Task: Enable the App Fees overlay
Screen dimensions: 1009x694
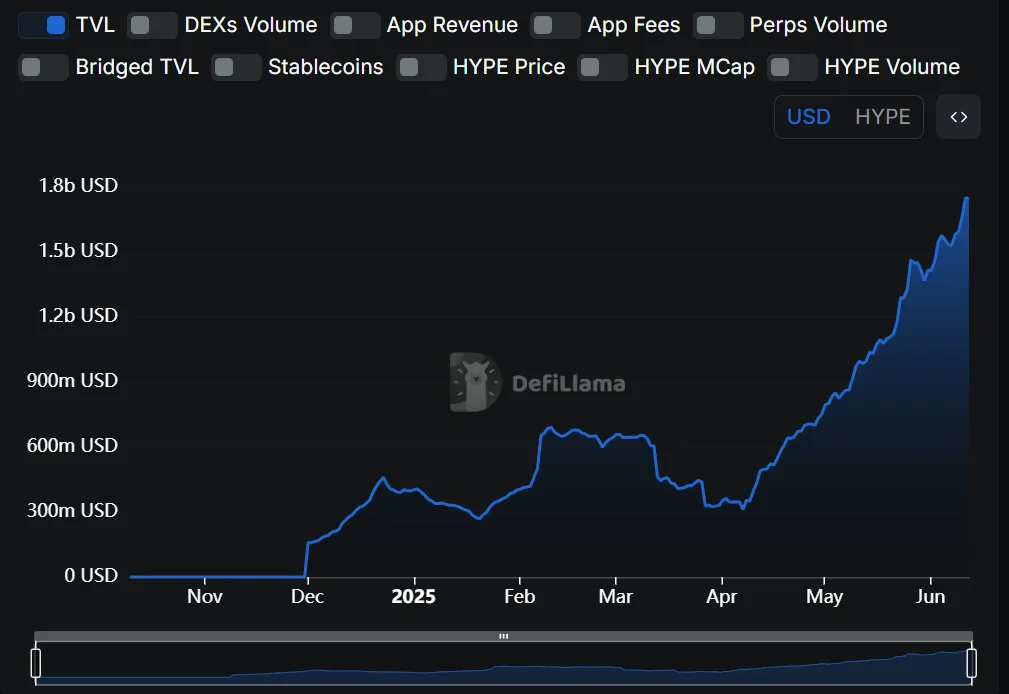Action: point(556,24)
